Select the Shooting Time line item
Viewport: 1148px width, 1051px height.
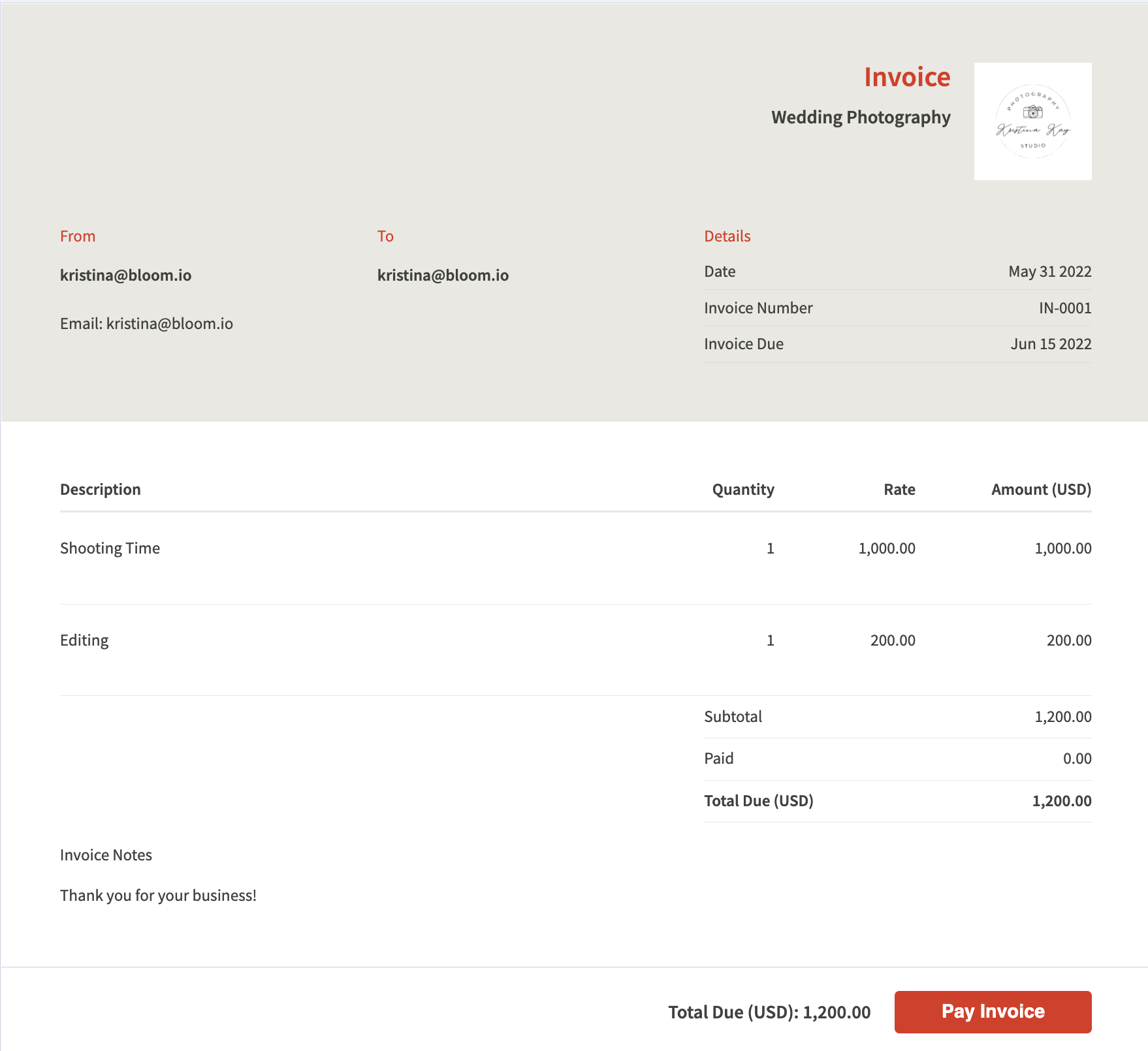pyautogui.click(x=110, y=548)
